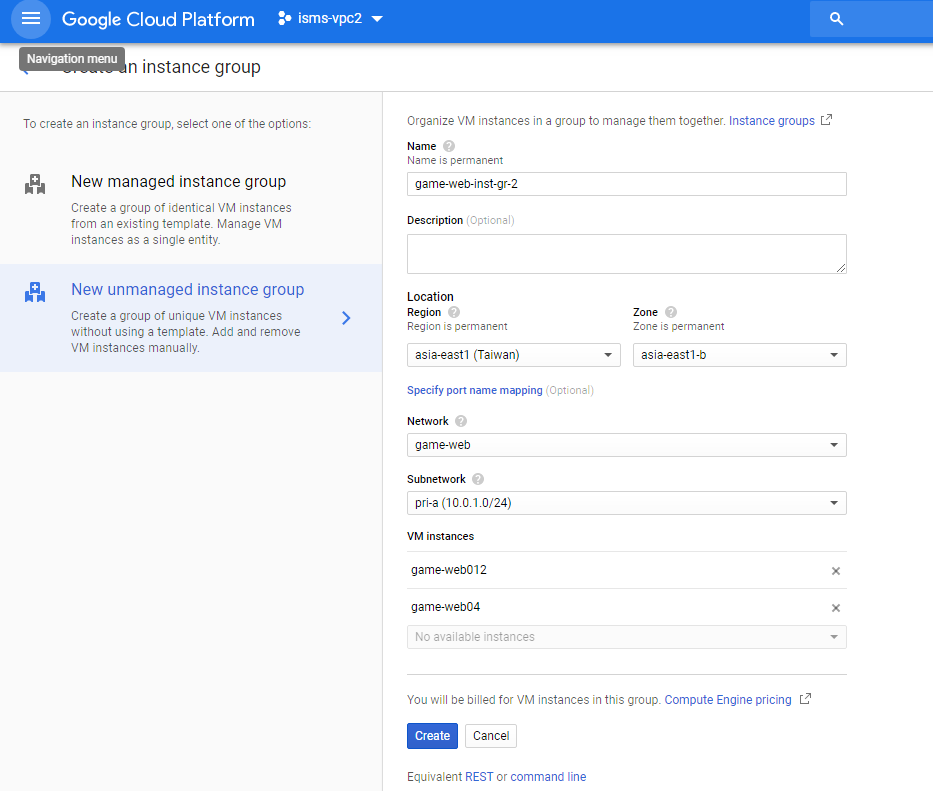
Task: Click the Cancel button
Action: point(491,736)
